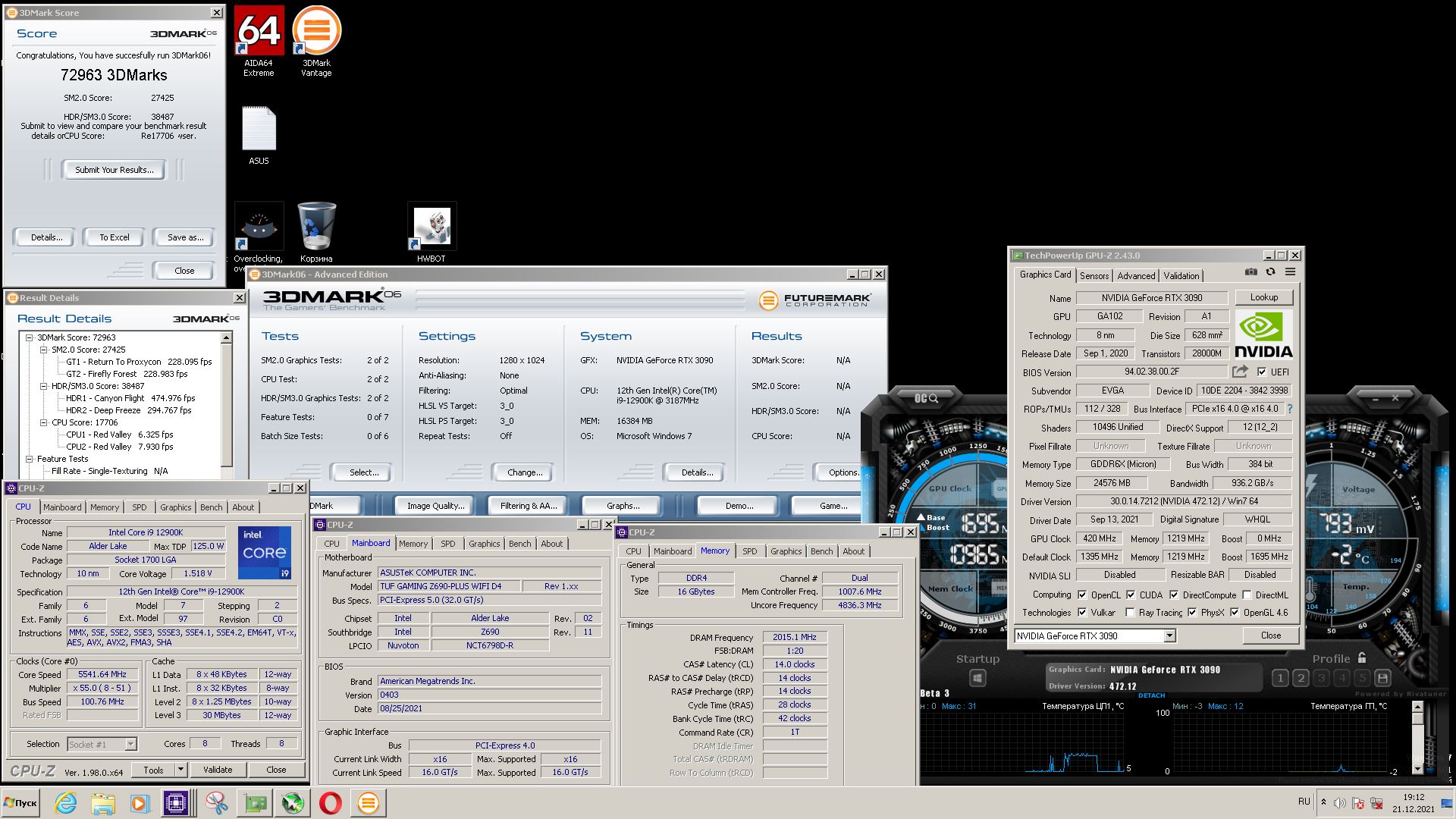Click Afterburner OC scanner icon
The width and height of the screenshot is (1456, 819).
926,398
